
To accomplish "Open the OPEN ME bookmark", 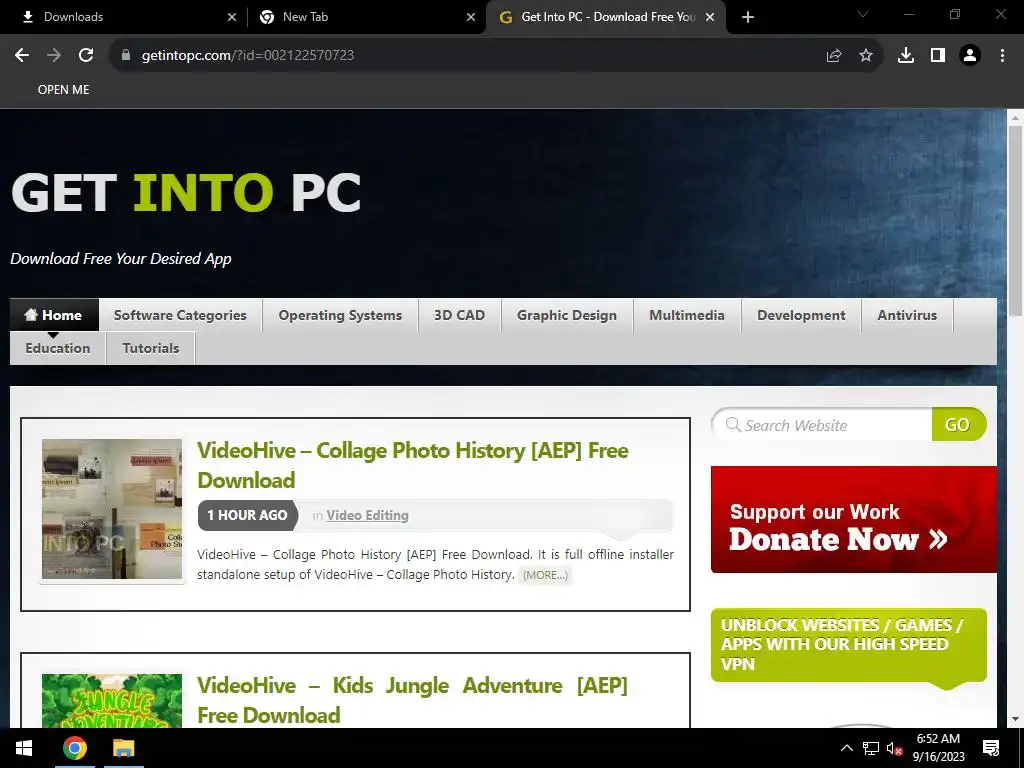I will (x=63, y=90).
